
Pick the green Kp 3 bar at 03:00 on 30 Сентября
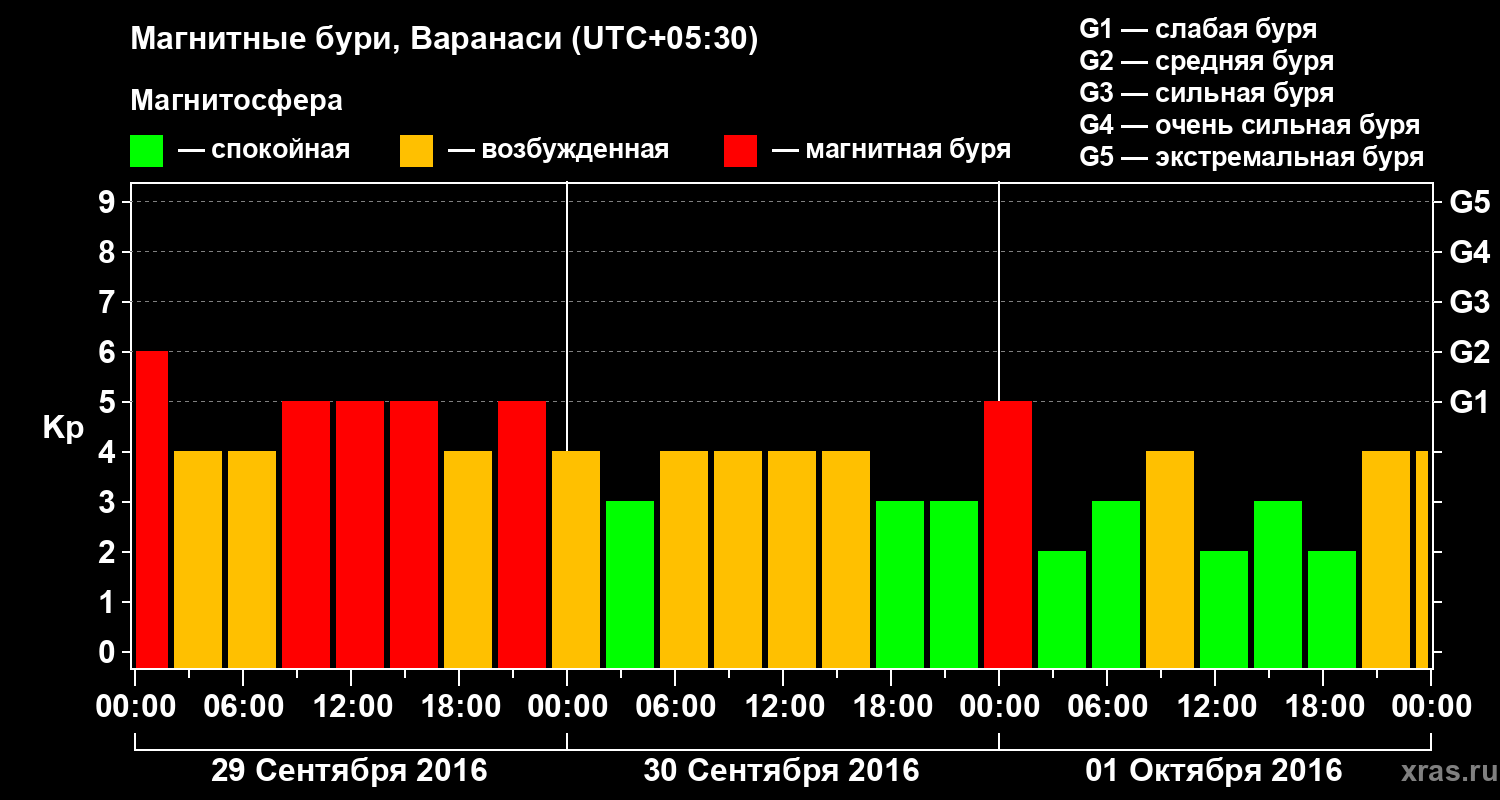click(630, 584)
